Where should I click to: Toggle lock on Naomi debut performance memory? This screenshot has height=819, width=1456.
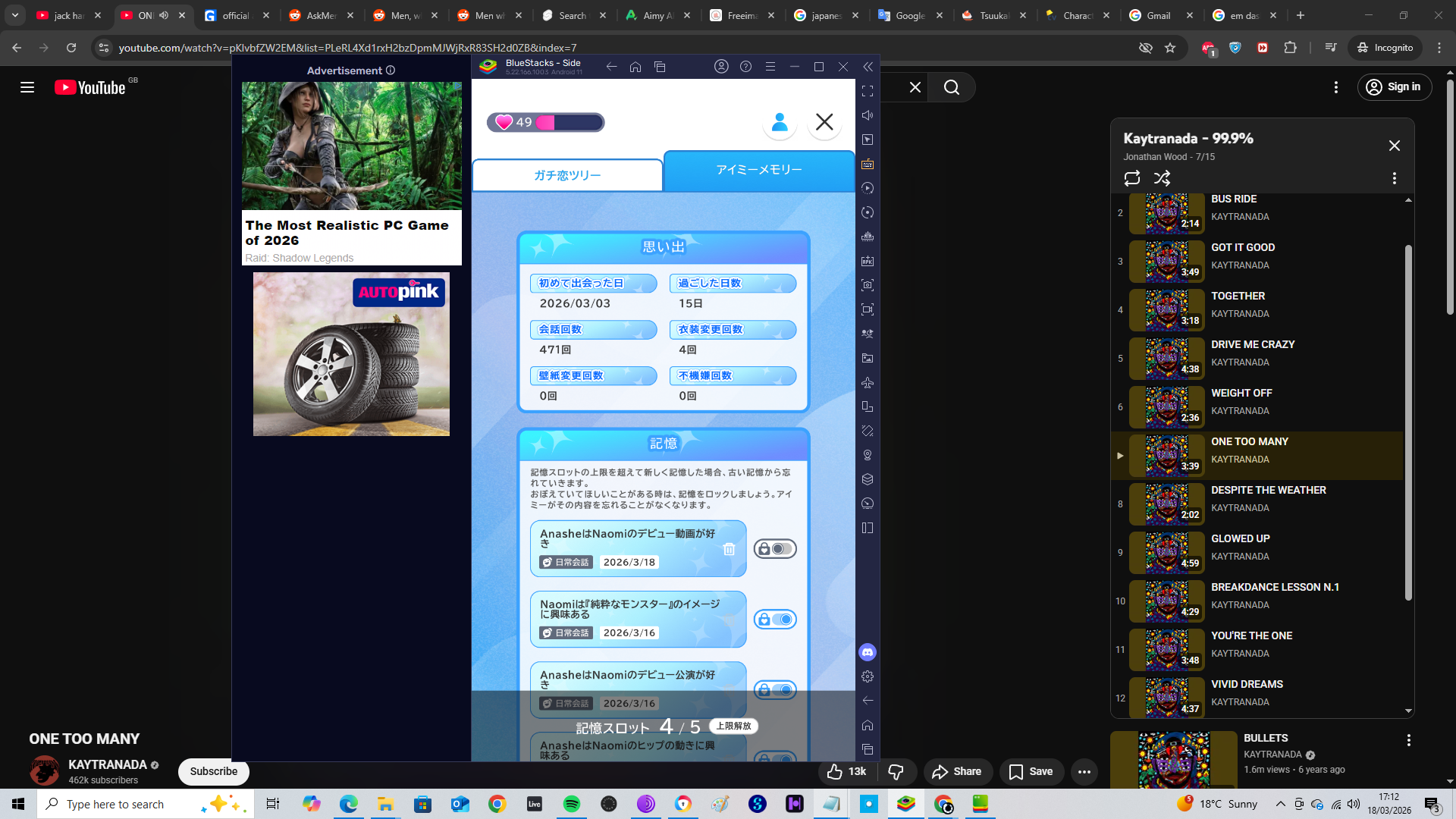(x=774, y=689)
